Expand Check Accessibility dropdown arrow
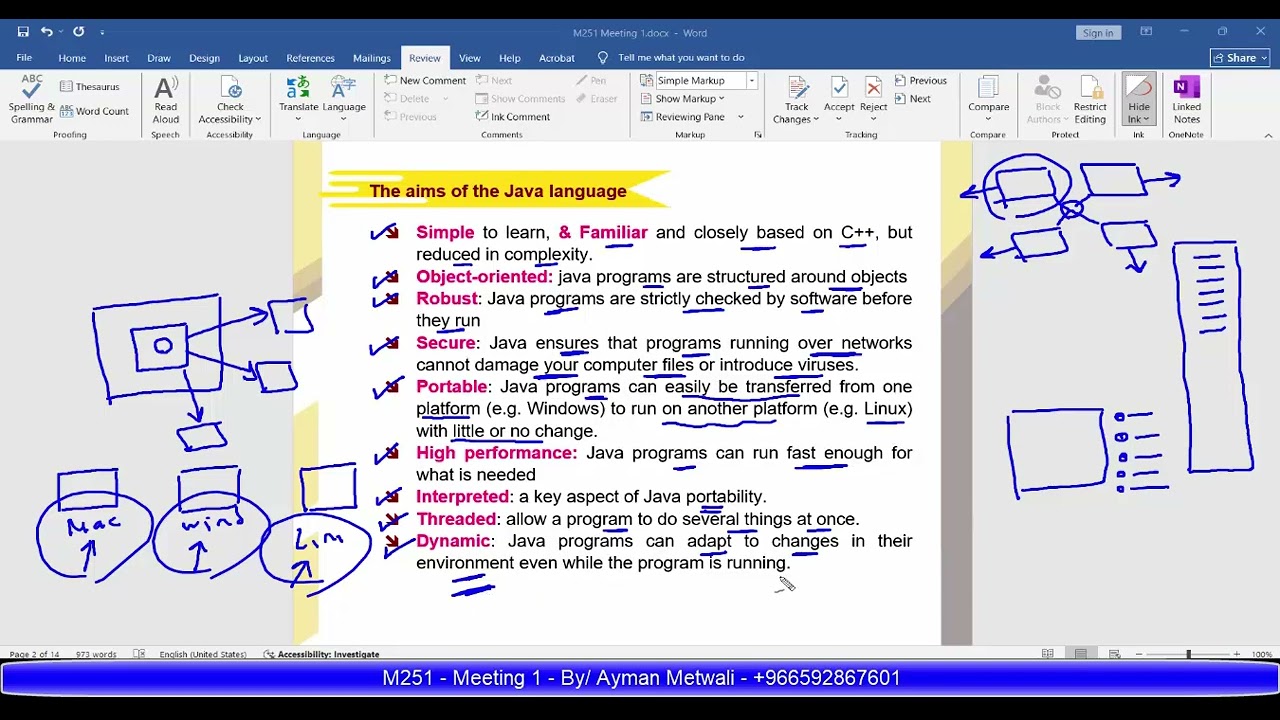Screen dimensions: 1280x720 pyautogui.click(x=258, y=119)
